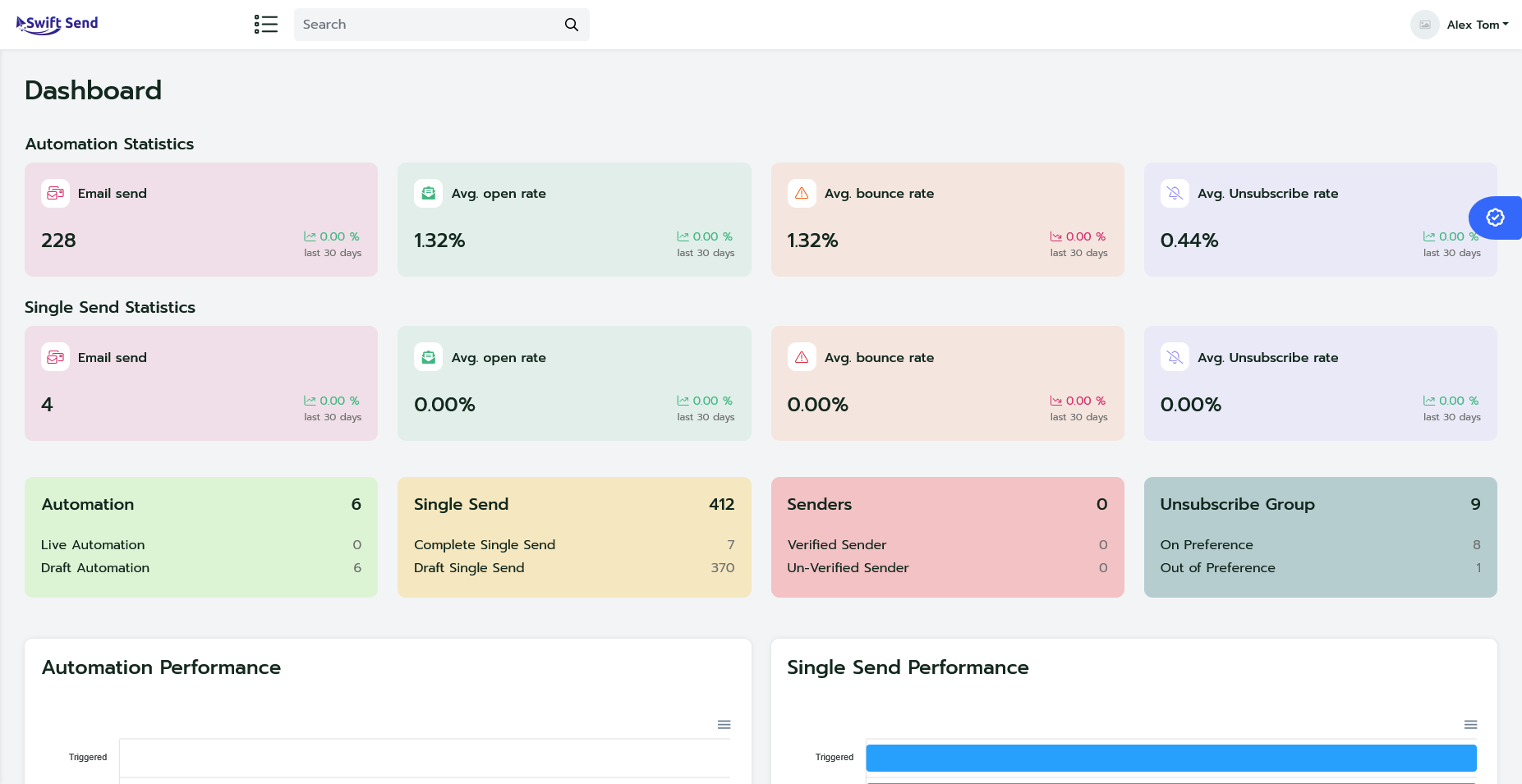This screenshot has height=784, width=1522.
Task: Click bounce rate warning icon in Single Send Statistics
Action: (x=802, y=357)
